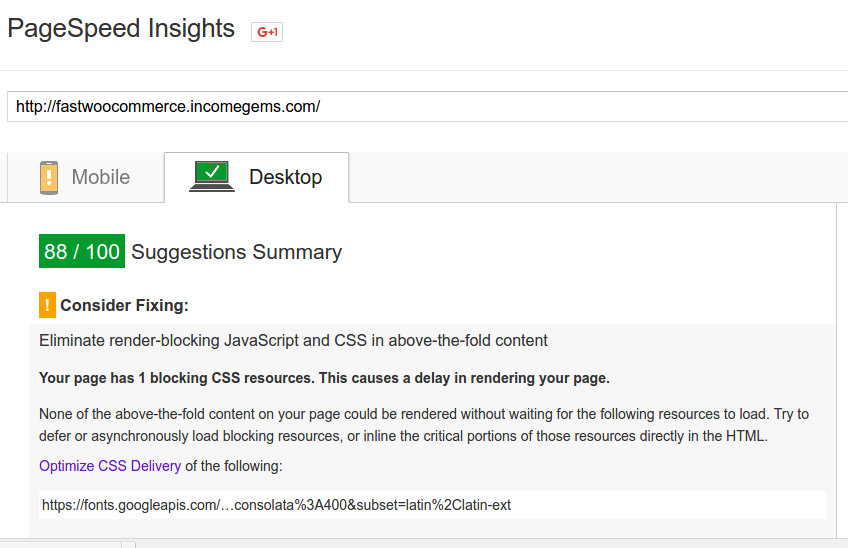This screenshot has width=848, height=548.
Task: Click the orange exclamation Consider Fixing icon
Action: point(47,305)
